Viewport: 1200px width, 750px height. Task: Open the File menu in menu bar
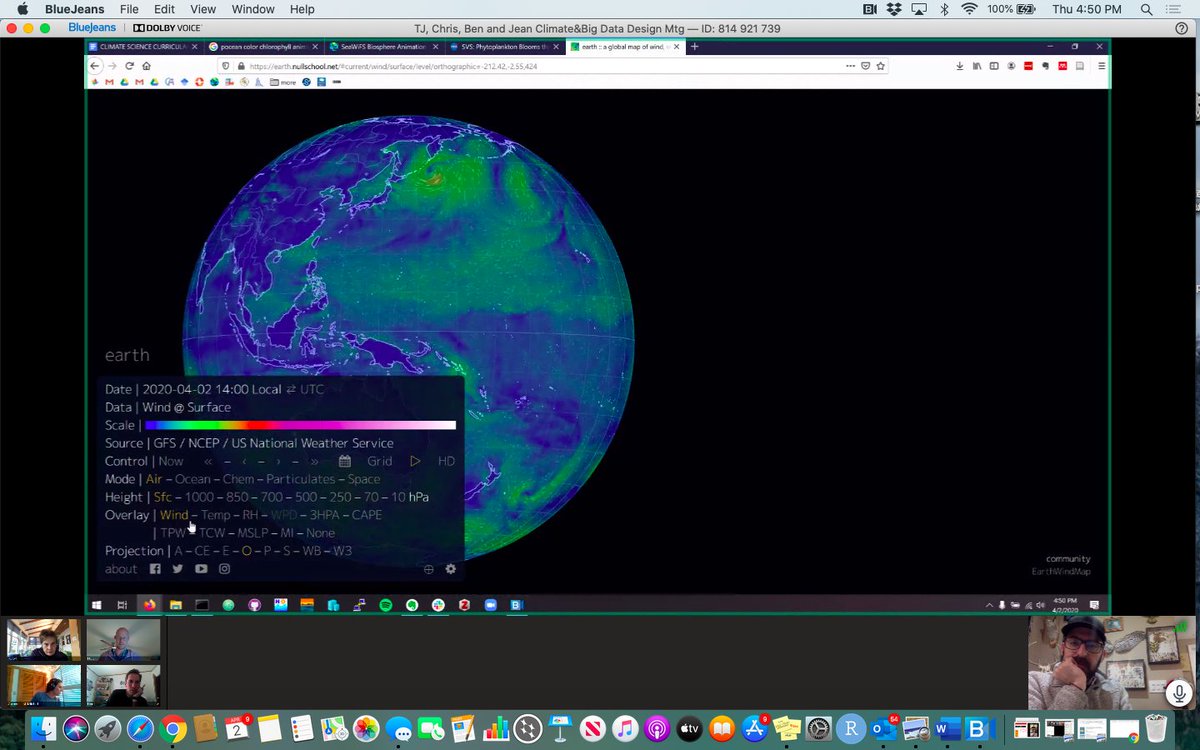click(x=129, y=9)
